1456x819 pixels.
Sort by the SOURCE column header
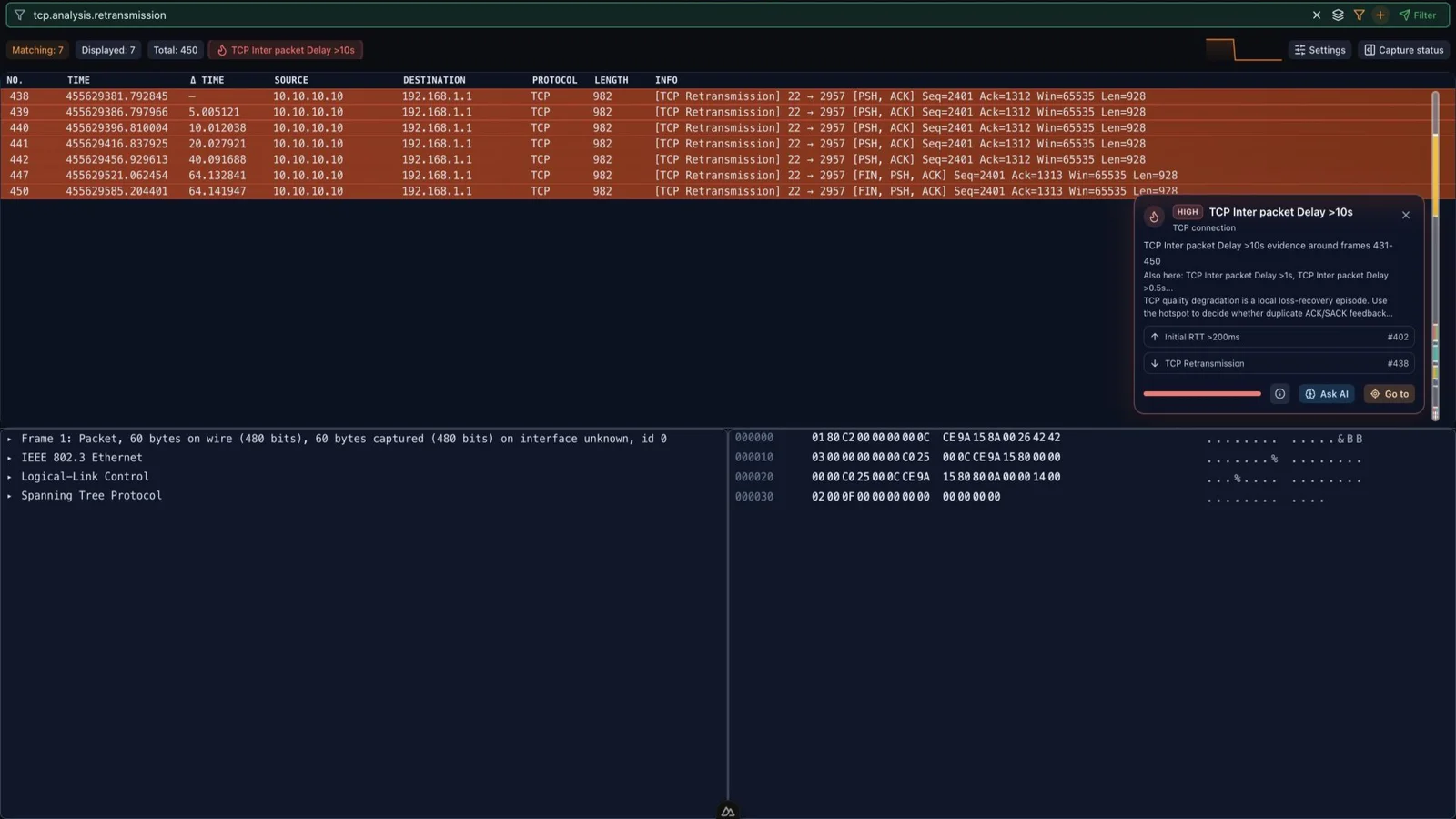click(291, 80)
